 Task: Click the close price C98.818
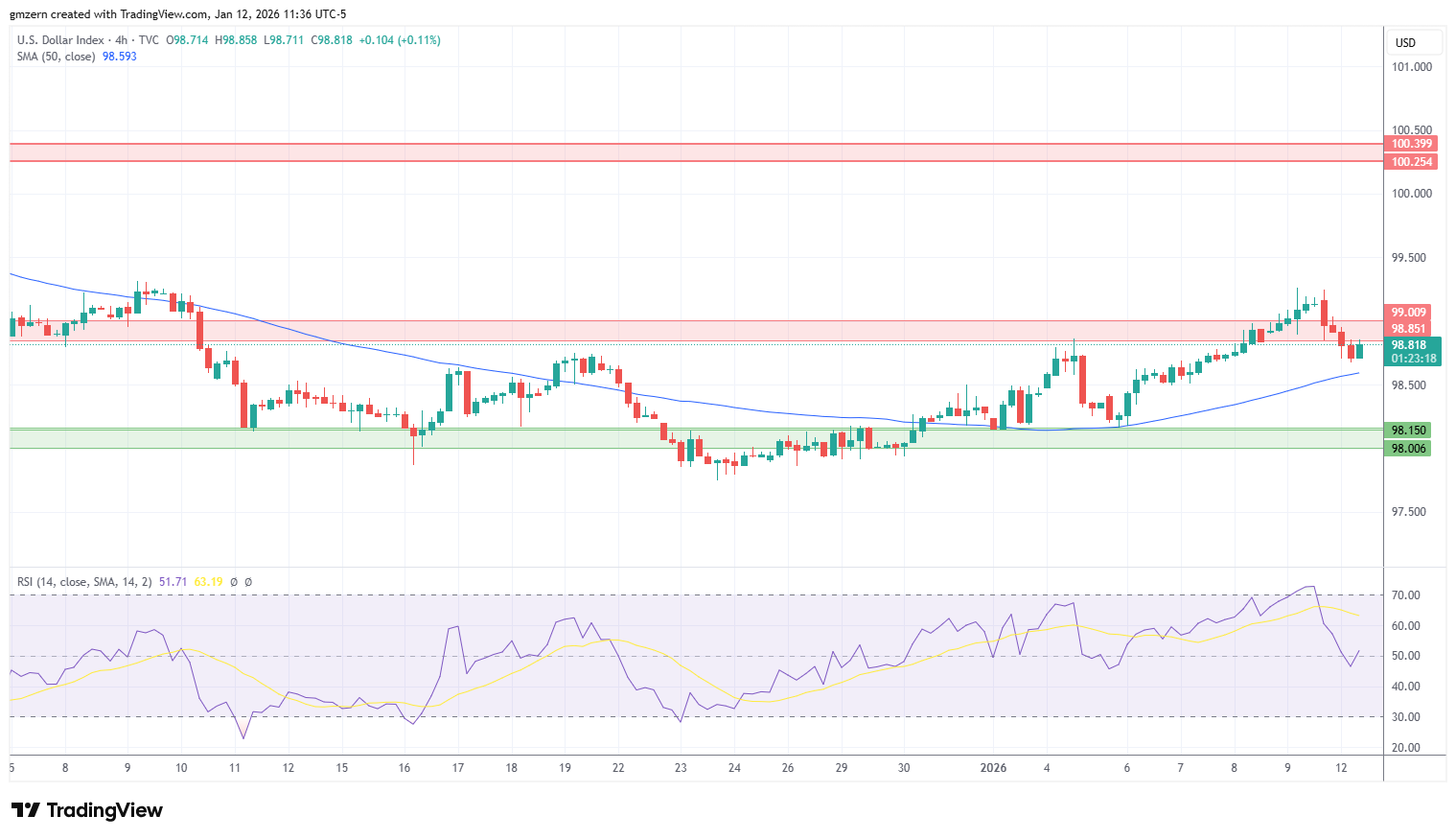point(332,40)
